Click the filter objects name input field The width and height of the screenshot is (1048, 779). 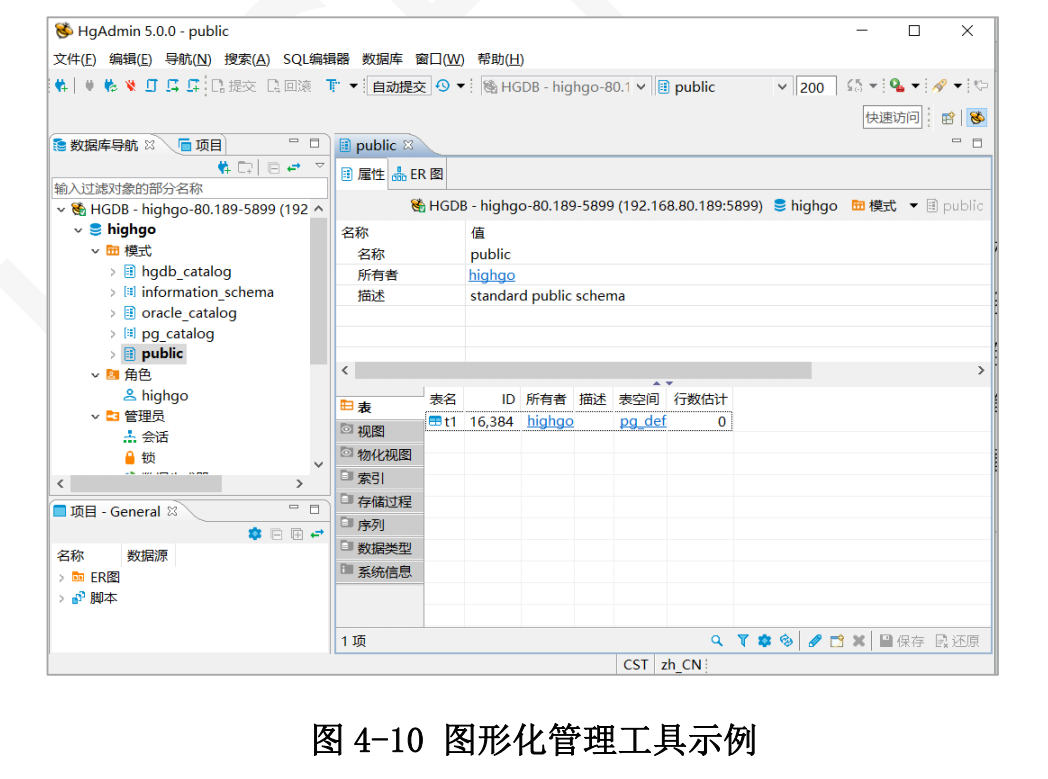pos(189,188)
